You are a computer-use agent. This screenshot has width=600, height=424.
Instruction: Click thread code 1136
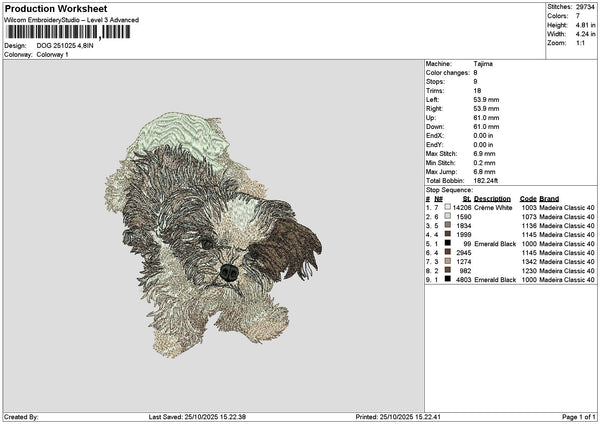[x=529, y=226]
